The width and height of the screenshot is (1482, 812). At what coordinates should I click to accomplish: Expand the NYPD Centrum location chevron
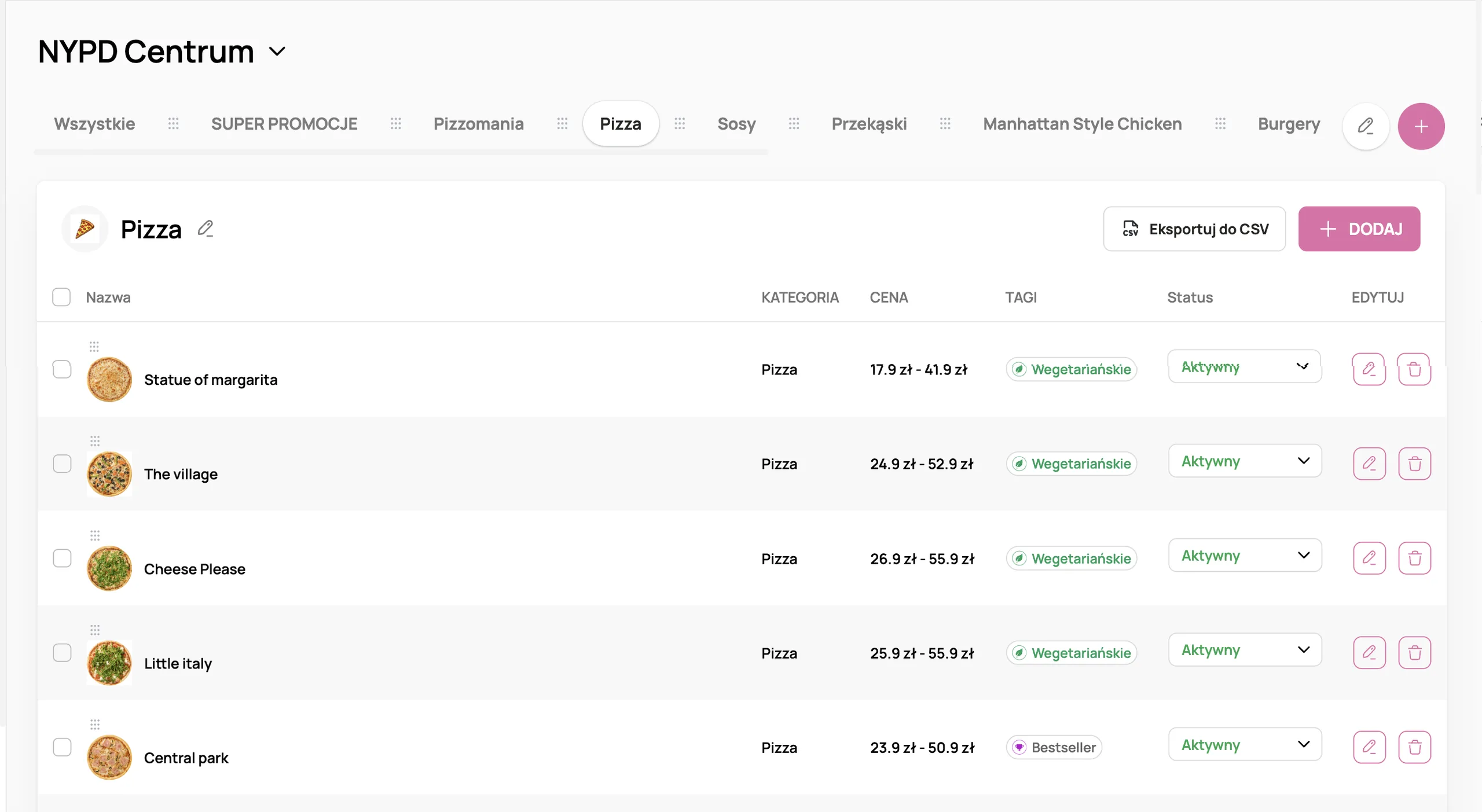coord(277,52)
